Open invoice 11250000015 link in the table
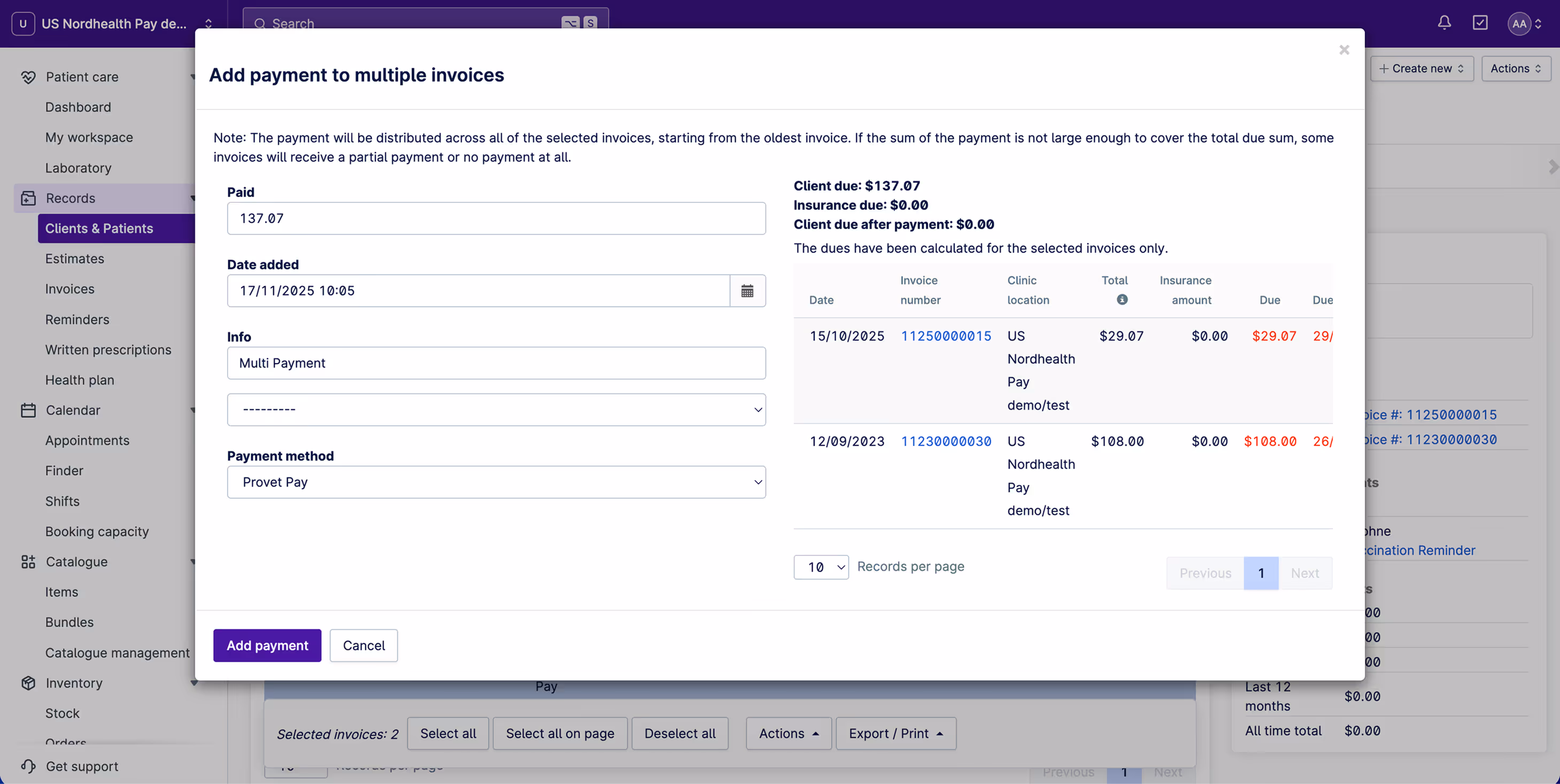The height and width of the screenshot is (784, 1560). (946, 336)
